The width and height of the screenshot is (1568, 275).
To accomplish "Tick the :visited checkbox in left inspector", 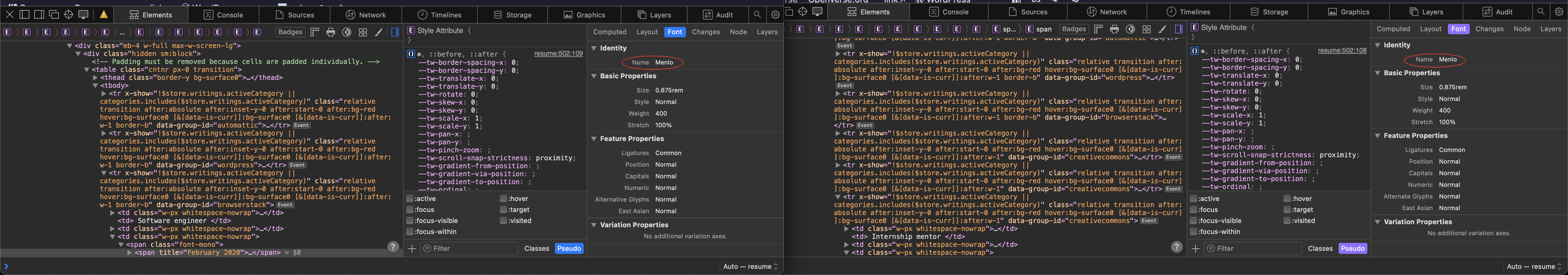I will (x=503, y=221).
